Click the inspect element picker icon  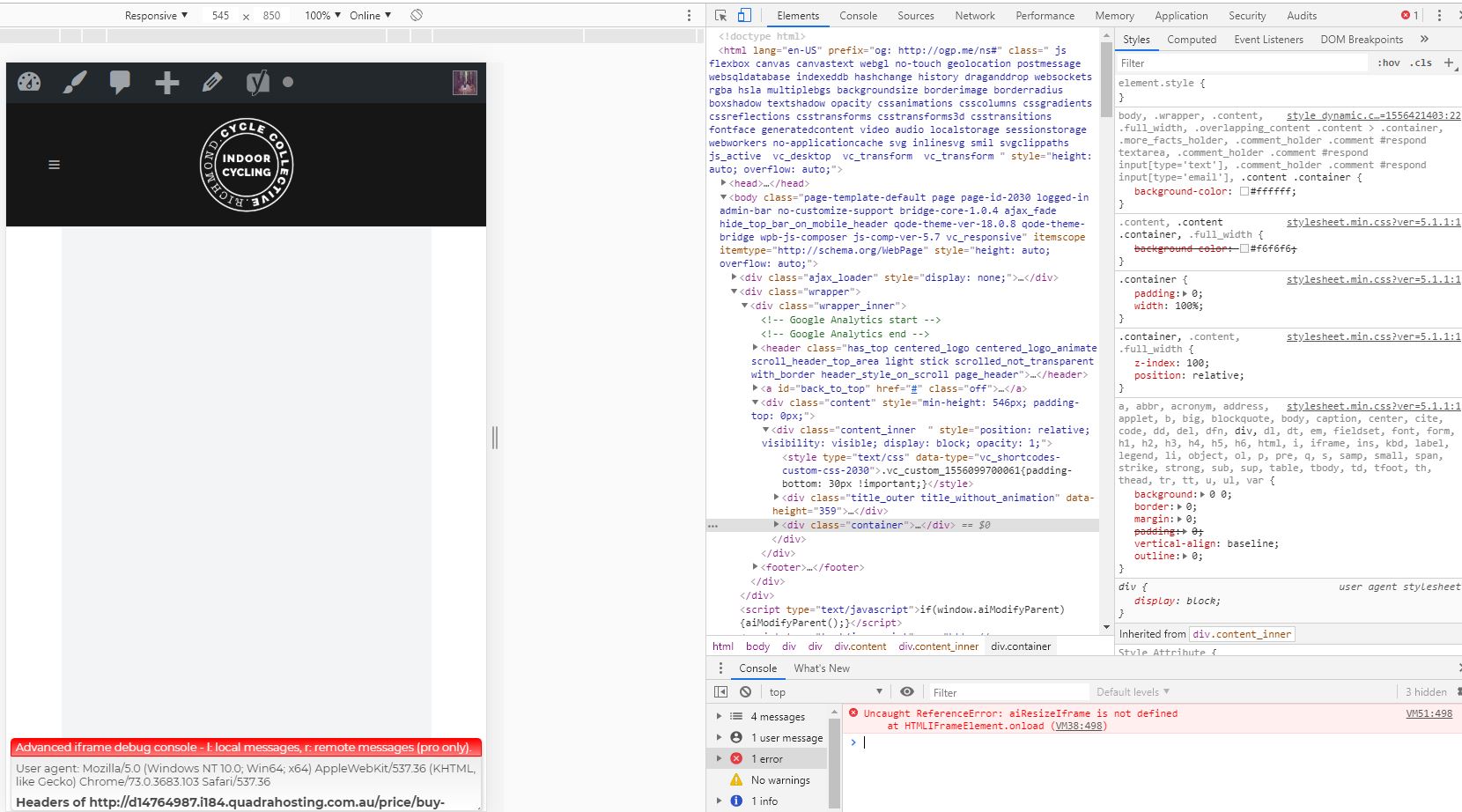pyautogui.click(x=721, y=16)
